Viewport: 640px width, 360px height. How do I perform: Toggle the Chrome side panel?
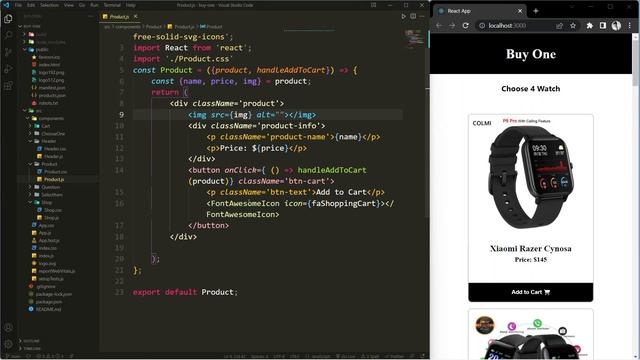[603, 25]
